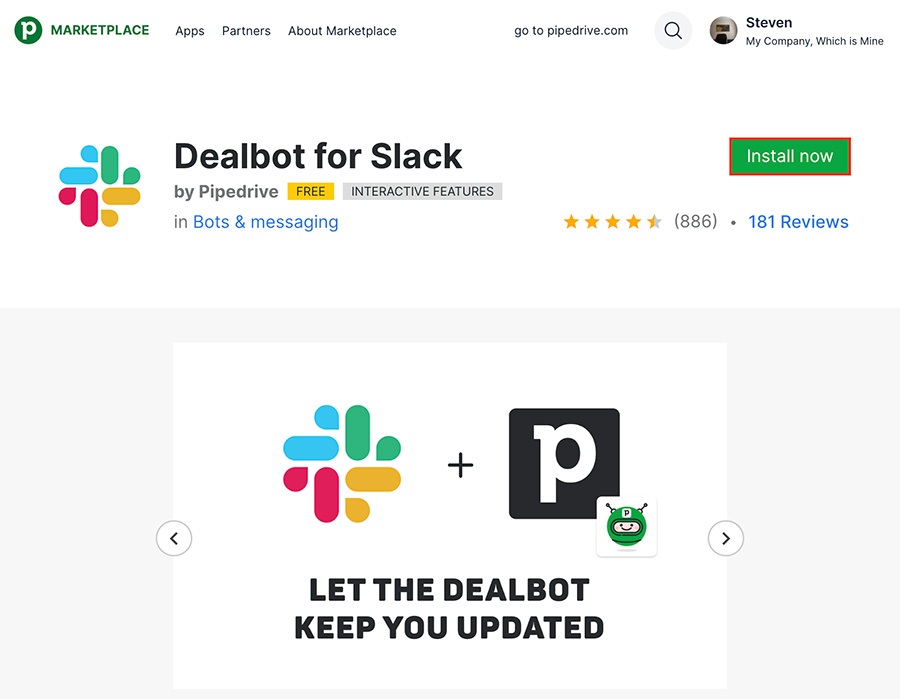The image size is (900, 699).
Task: Browse the Bots & messaging category
Action: 265,222
